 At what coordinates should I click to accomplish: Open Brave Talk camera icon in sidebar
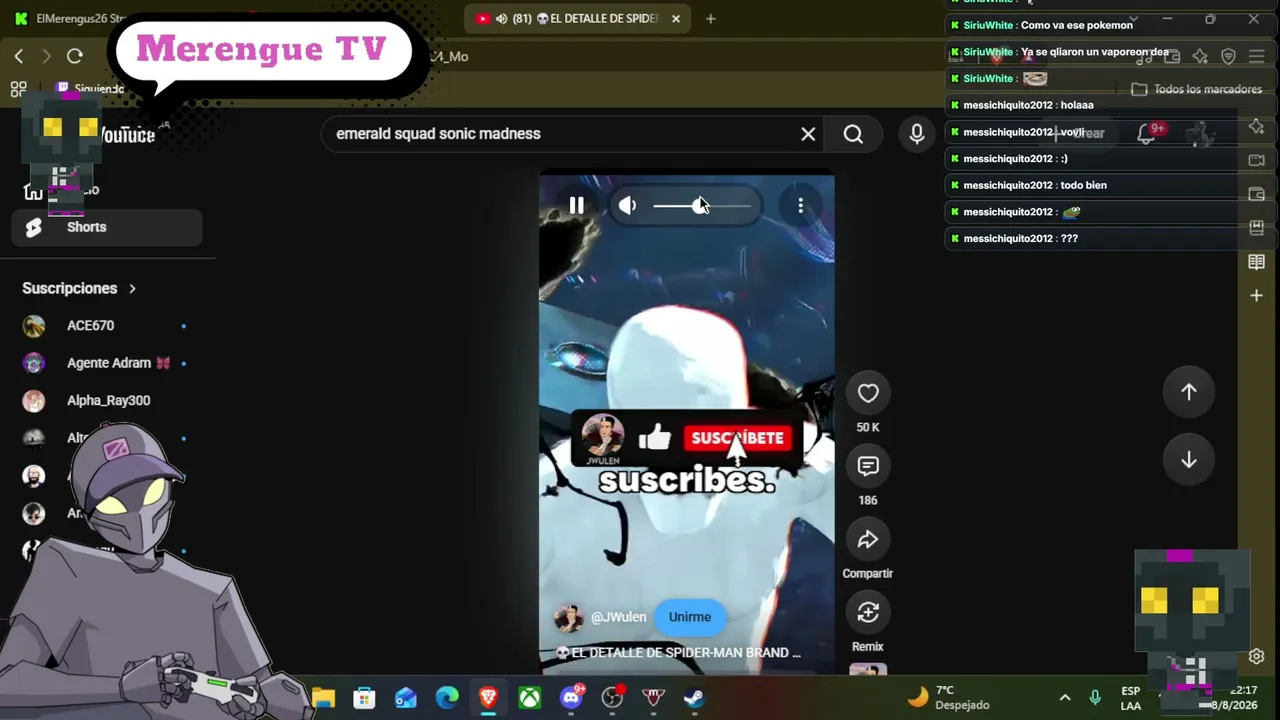pos(1257,160)
